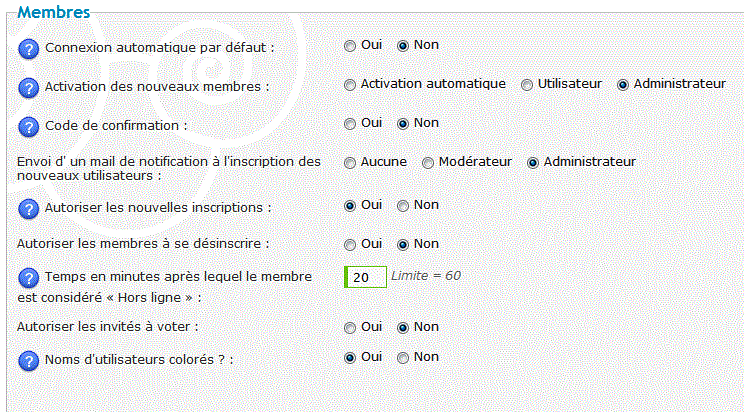Choose Activation automatique for new members
Screen dimensions: 744x412
click(x=350, y=85)
